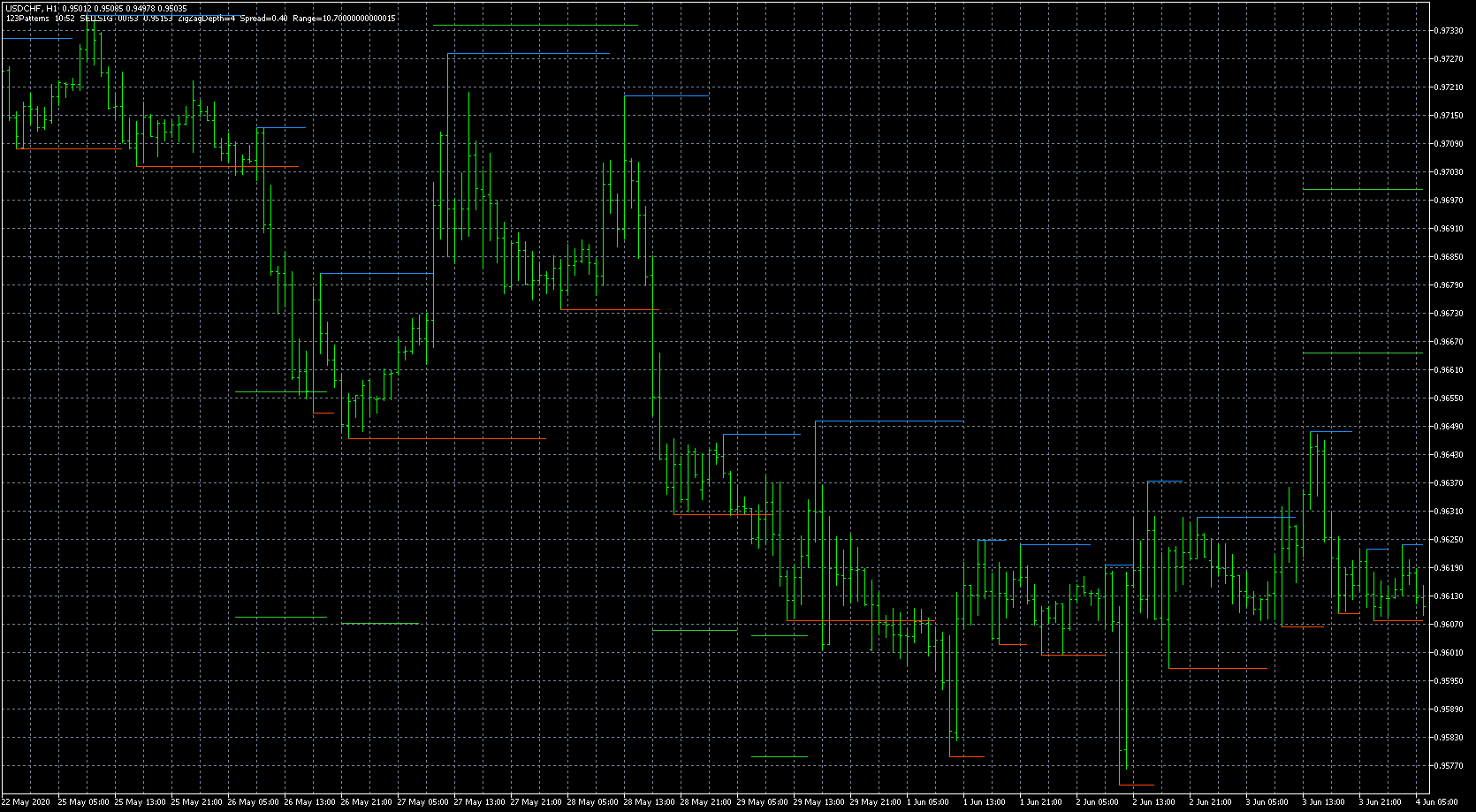
Task: Click the 0.97270 price axis label
Action: [x=1450, y=59]
